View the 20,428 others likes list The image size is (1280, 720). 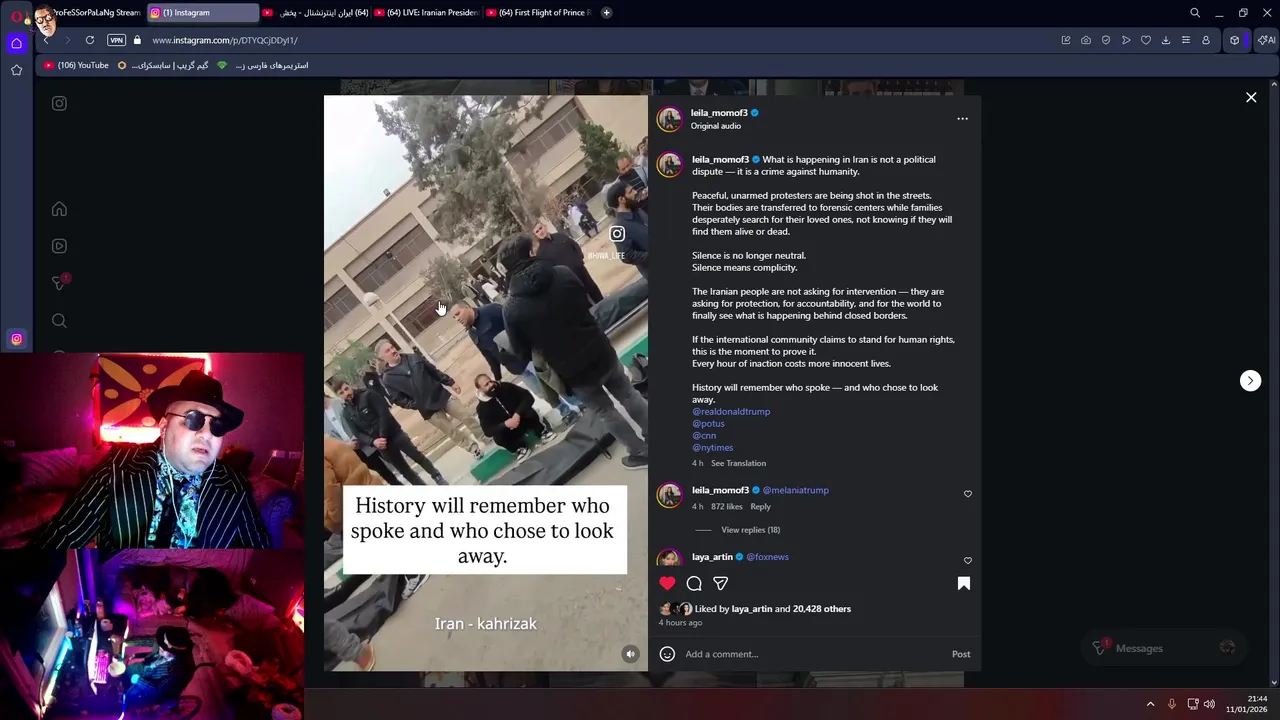[821, 608]
